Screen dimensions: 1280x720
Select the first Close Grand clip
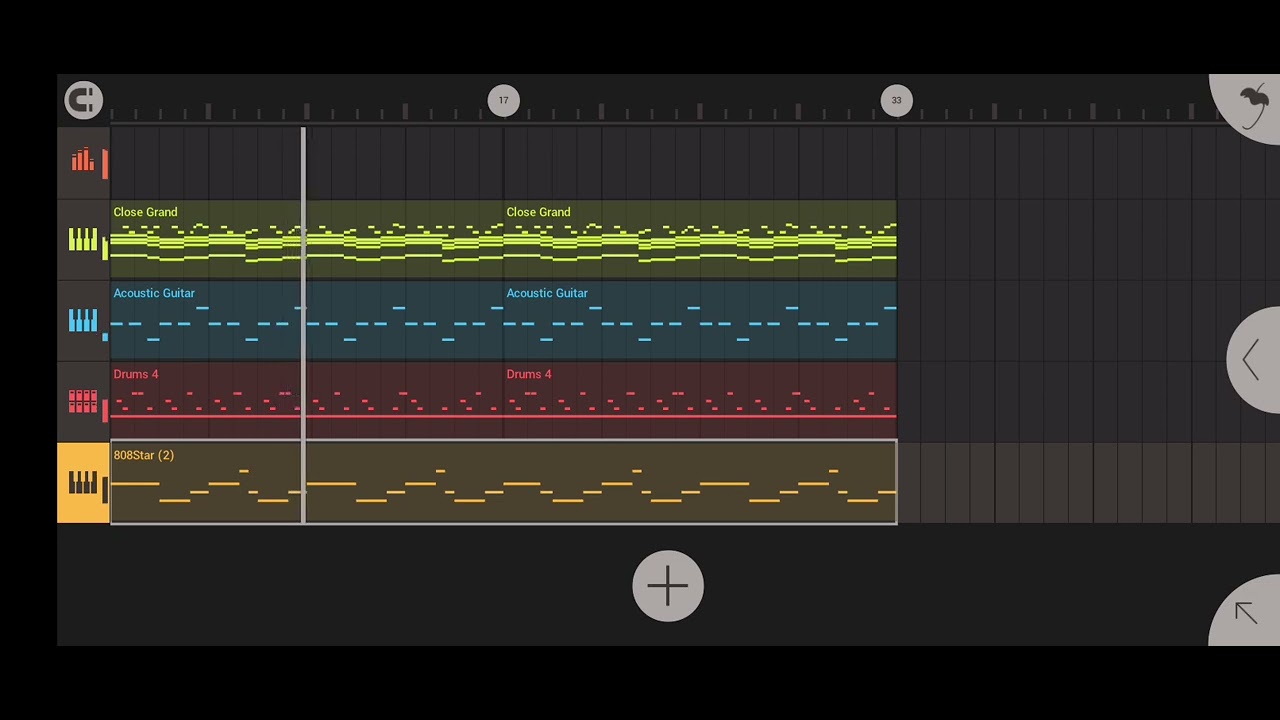click(x=306, y=239)
